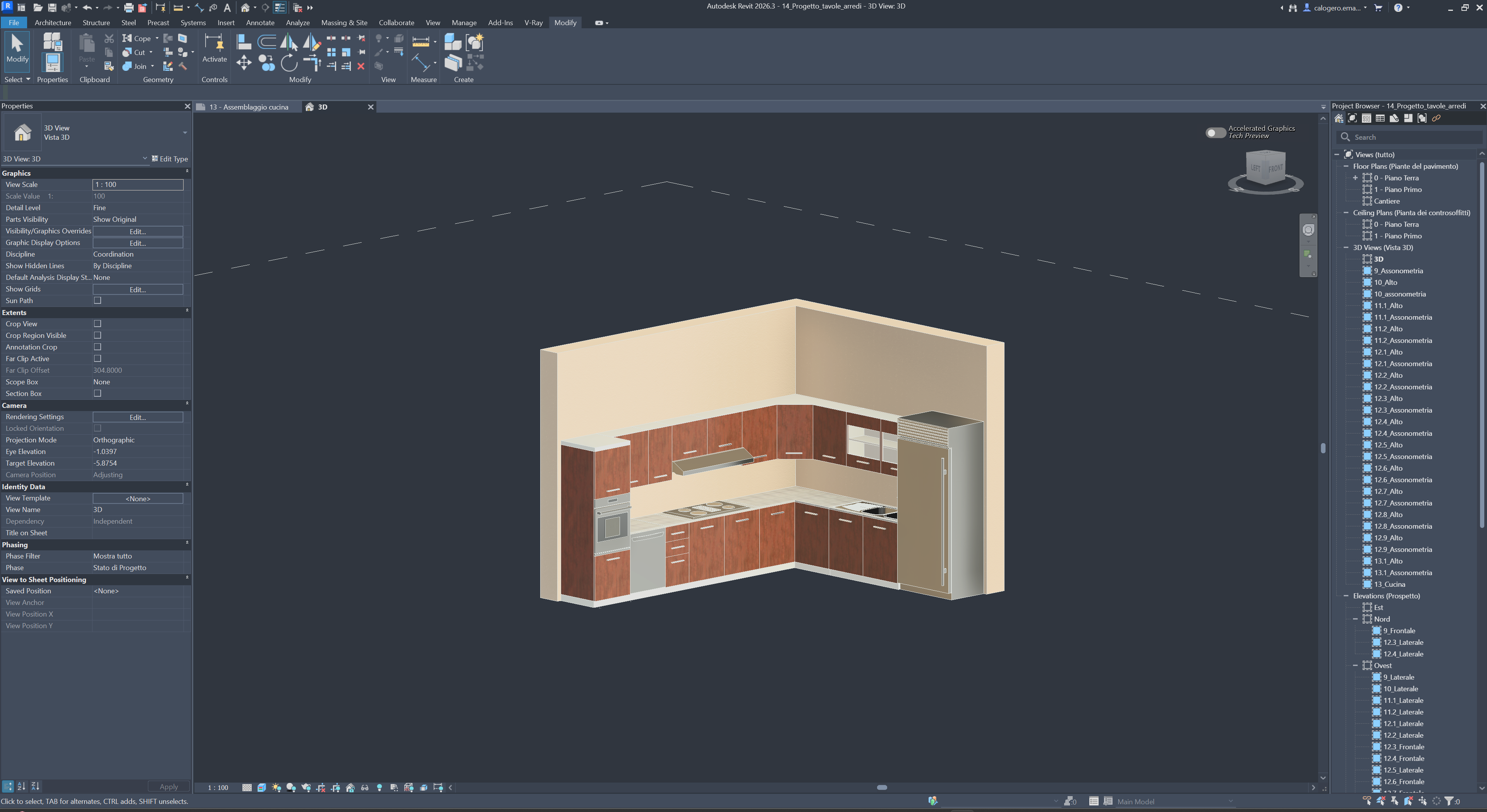Click the Measure Between Two References icon
Screen dimensions: 1487x812
tap(420, 41)
